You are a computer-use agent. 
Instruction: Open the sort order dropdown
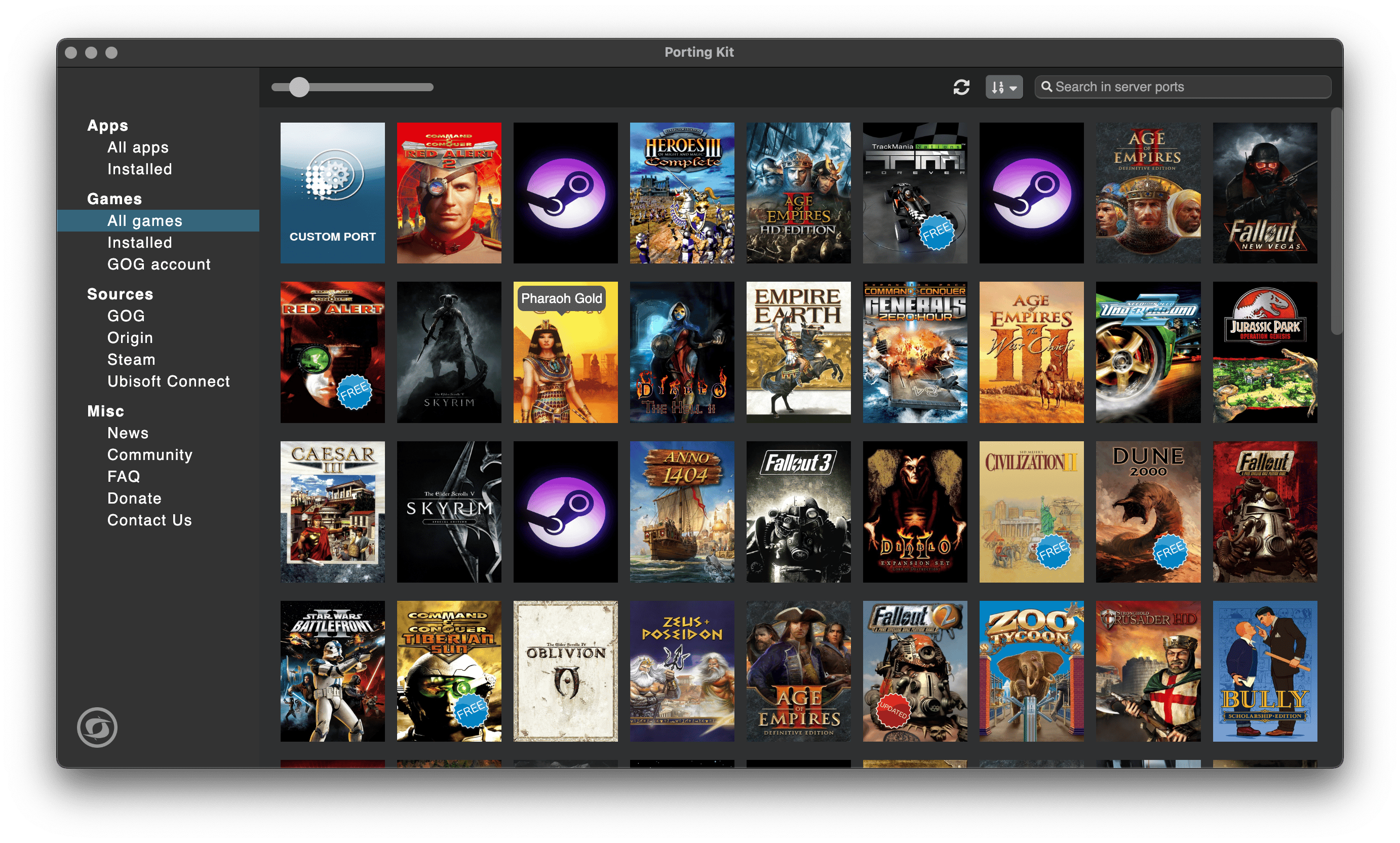(x=1003, y=87)
